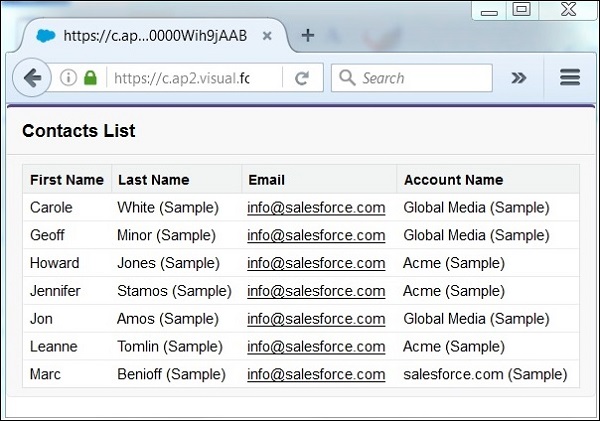Open Marc Benioff's email address link

(316, 374)
